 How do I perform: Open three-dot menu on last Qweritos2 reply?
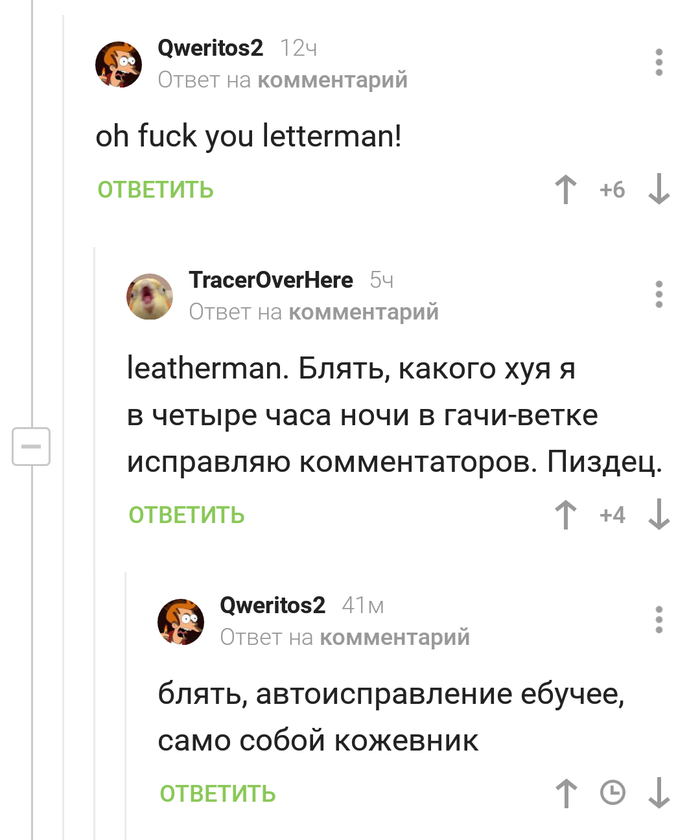659,619
